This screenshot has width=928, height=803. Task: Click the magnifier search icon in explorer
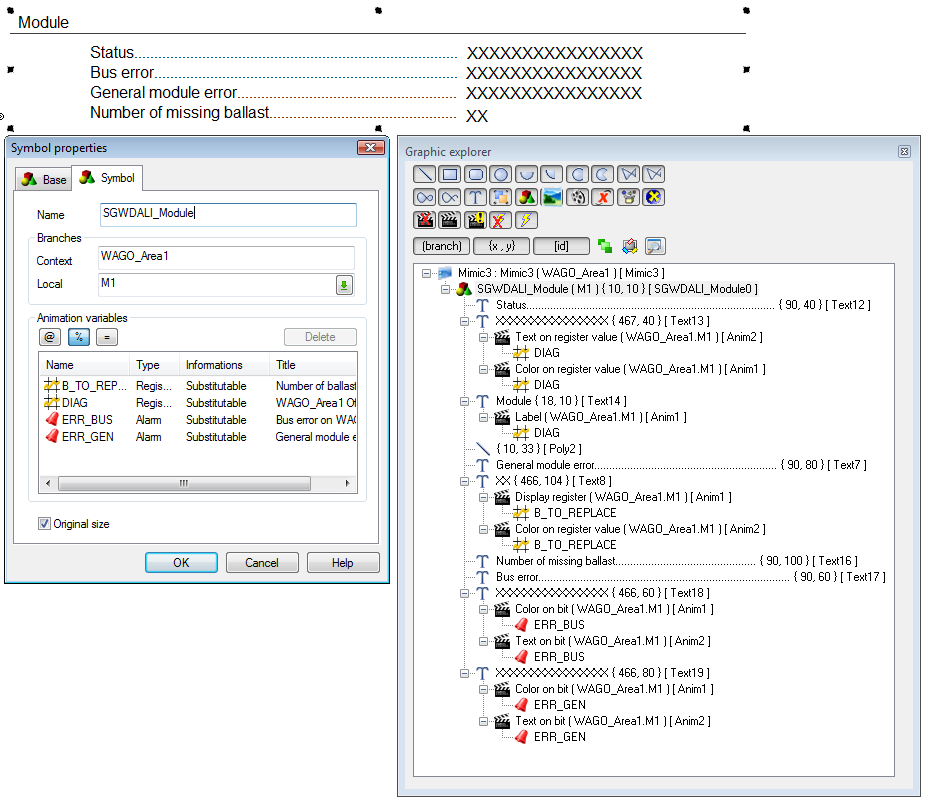pyautogui.click(x=655, y=246)
